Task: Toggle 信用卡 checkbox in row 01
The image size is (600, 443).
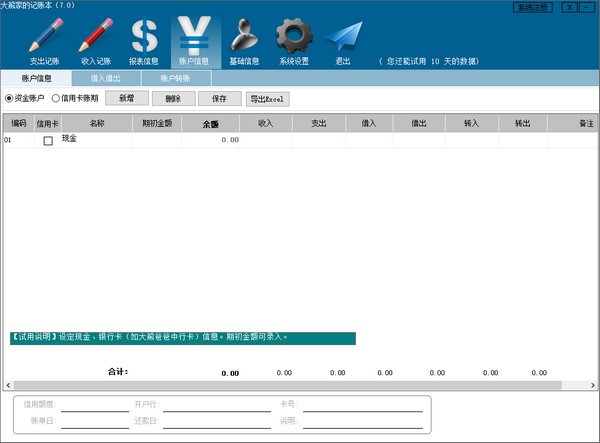Action: click(48, 141)
